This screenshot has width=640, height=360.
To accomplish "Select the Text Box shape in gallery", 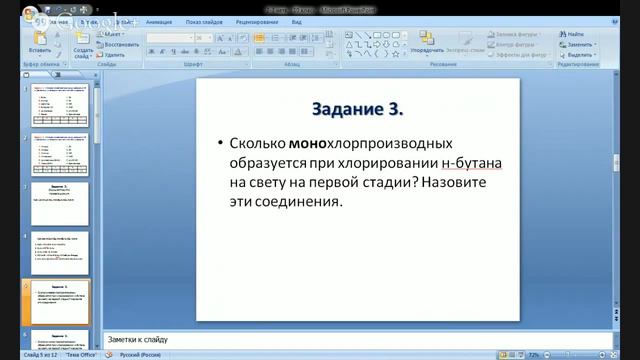I will (349, 36).
